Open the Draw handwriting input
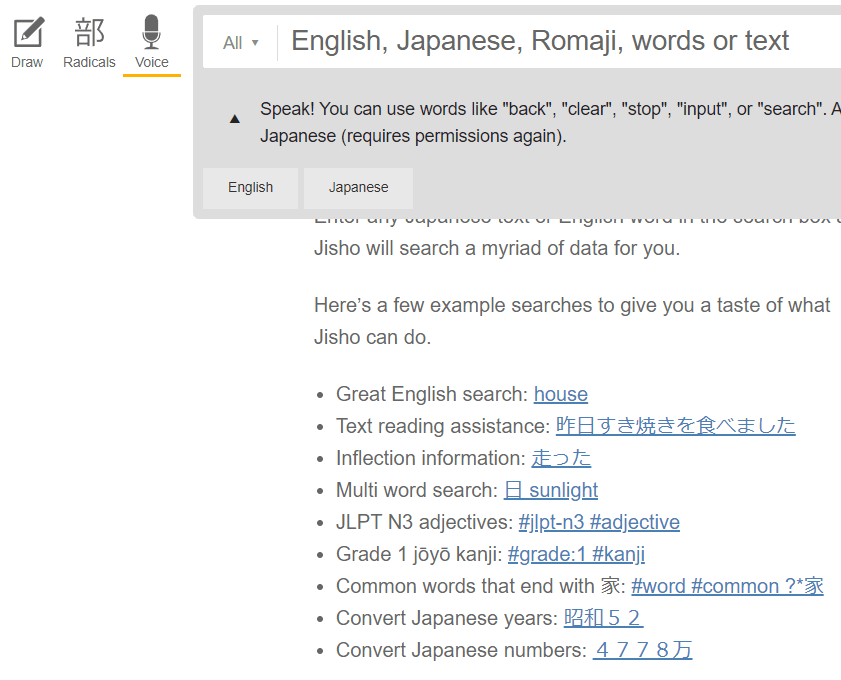The width and height of the screenshot is (841, 680). [x=27, y=43]
